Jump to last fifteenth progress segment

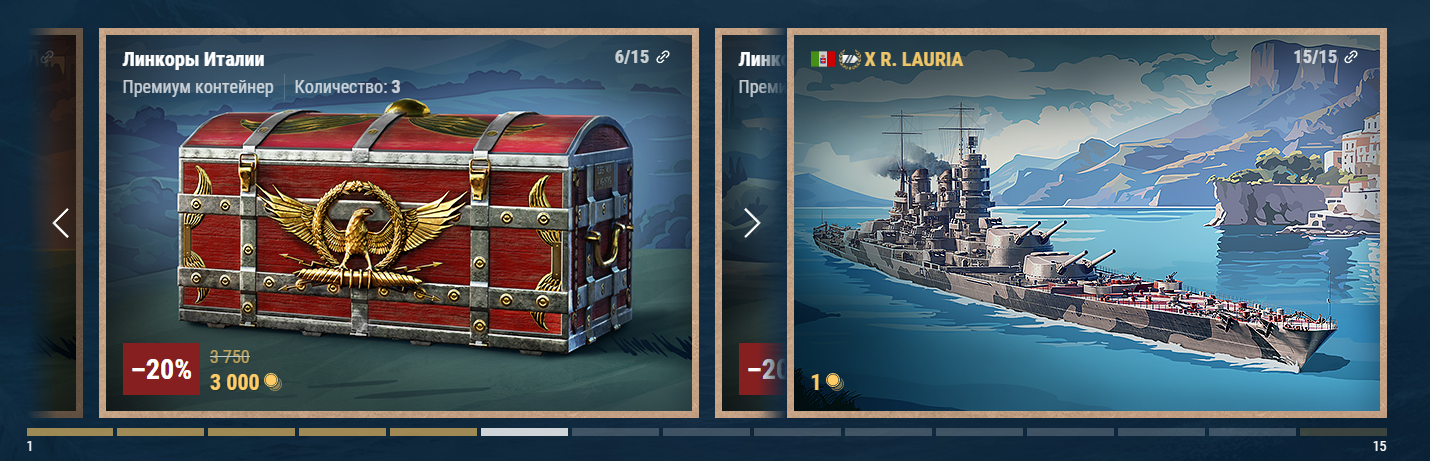(x=1343, y=432)
